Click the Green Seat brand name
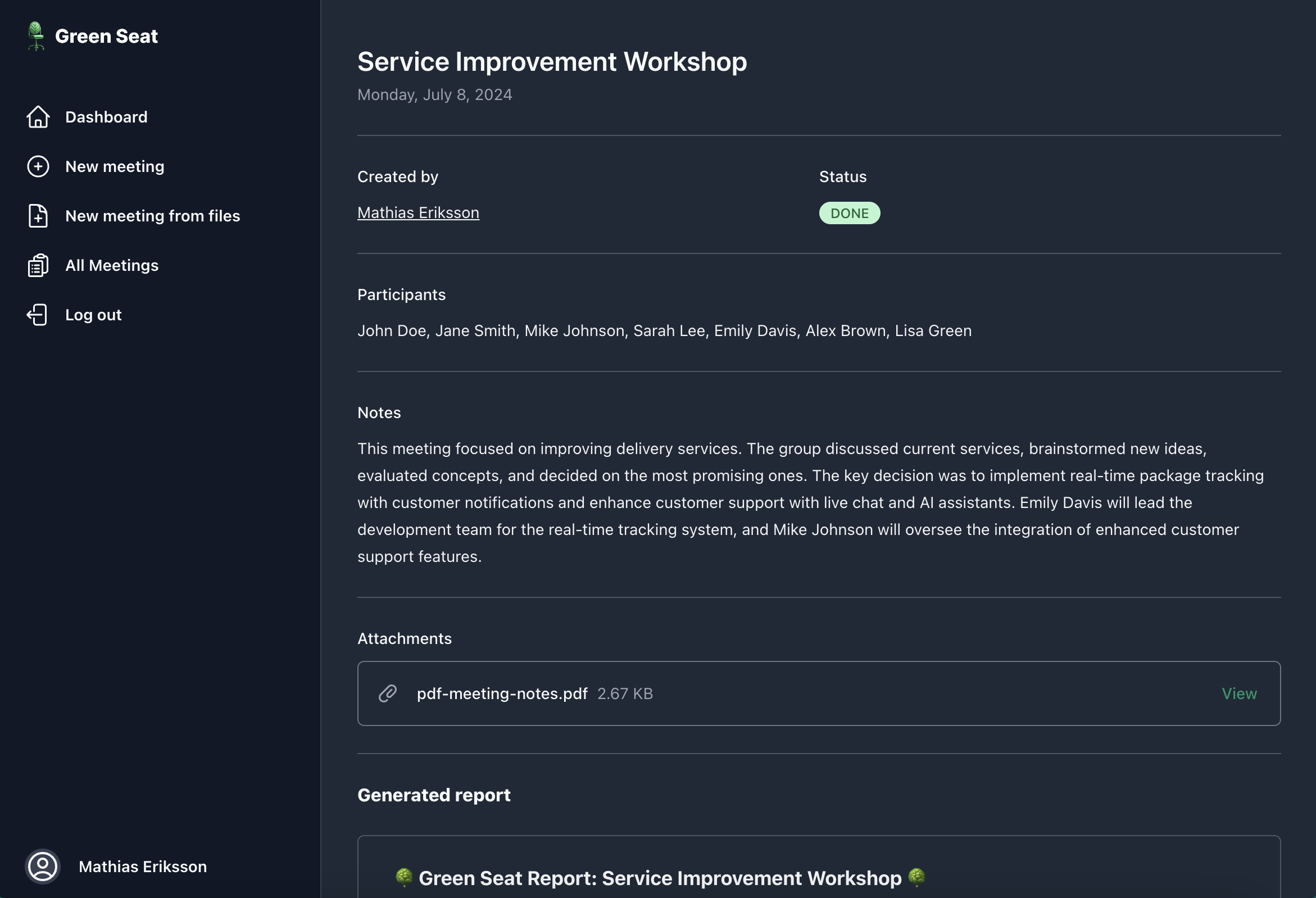 (106, 36)
